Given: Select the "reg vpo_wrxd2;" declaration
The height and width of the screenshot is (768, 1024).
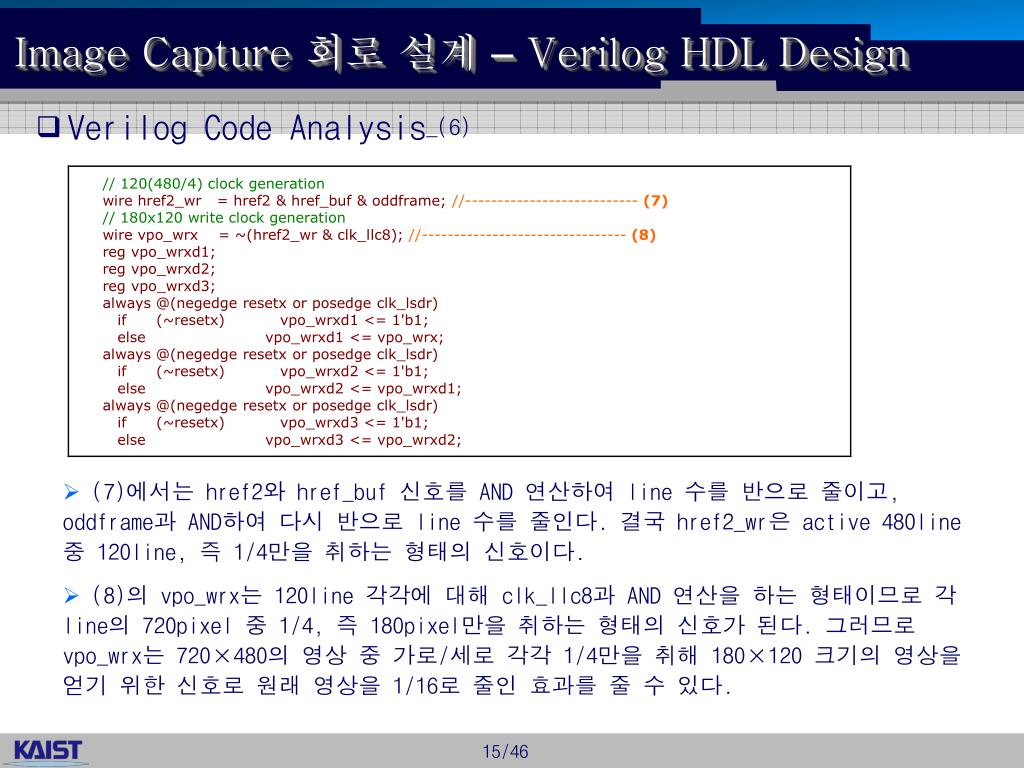Looking at the screenshot, I should pyautogui.click(x=159, y=268).
